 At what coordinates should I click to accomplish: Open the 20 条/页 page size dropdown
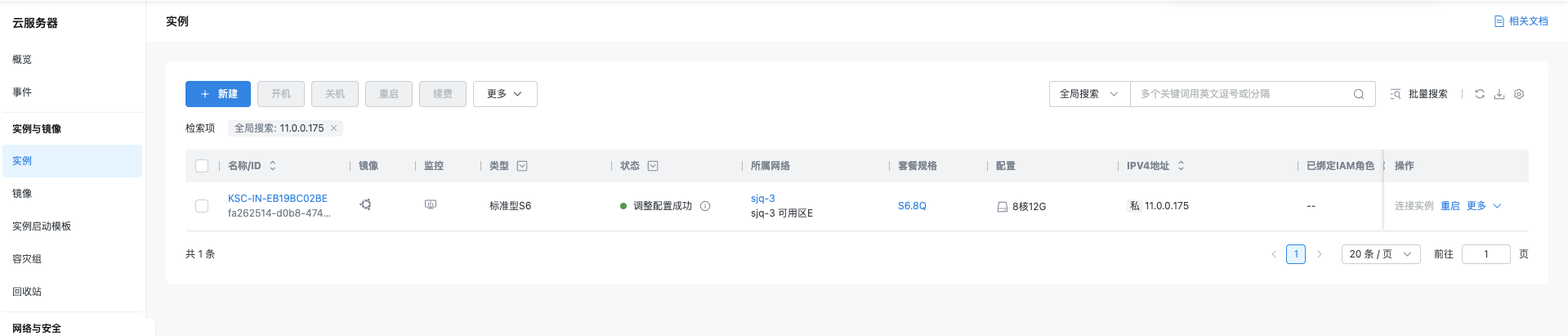click(1380, 254)
